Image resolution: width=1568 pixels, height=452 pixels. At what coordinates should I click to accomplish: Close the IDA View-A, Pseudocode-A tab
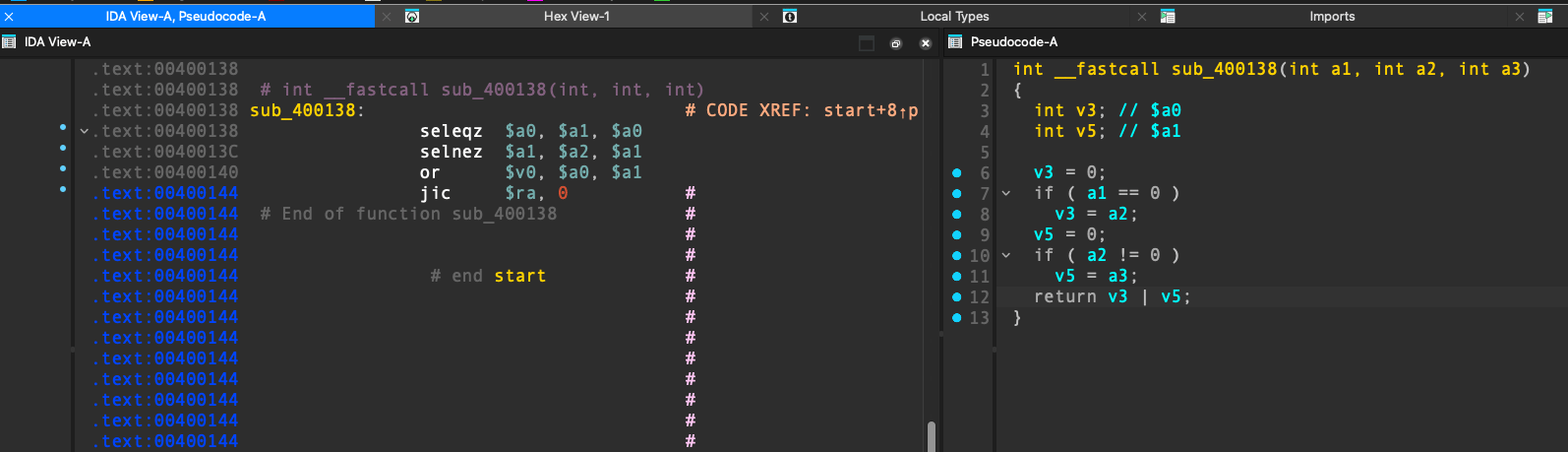click(9, 17)
